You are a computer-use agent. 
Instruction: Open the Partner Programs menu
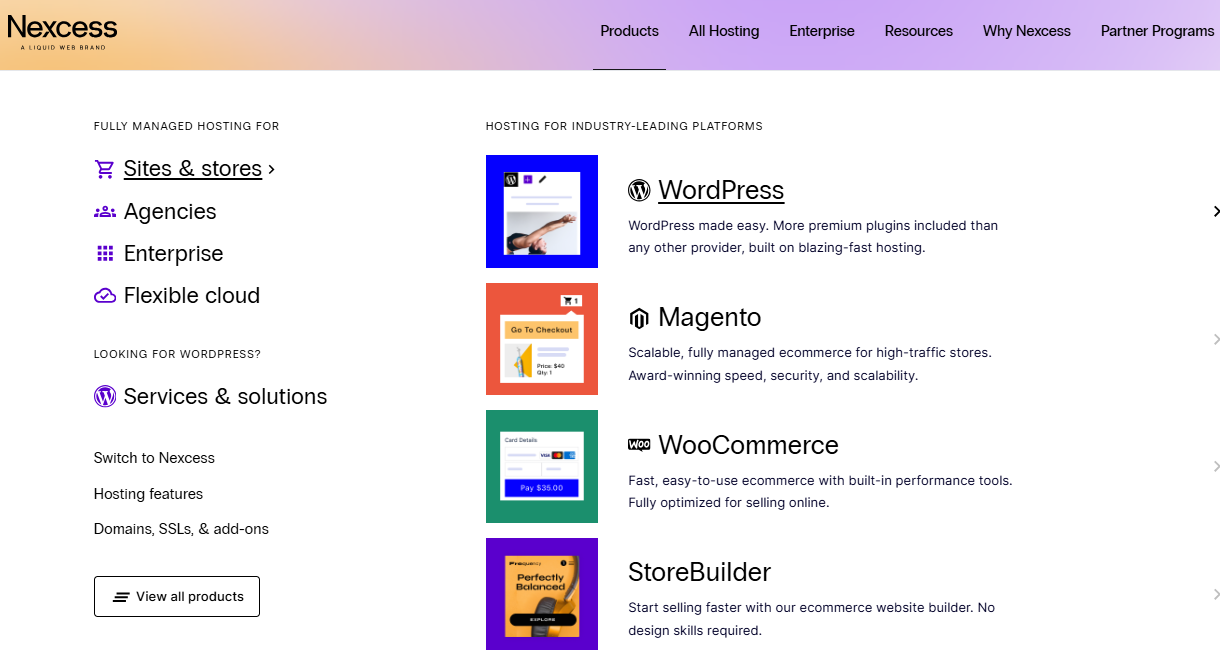(1157, 31)
